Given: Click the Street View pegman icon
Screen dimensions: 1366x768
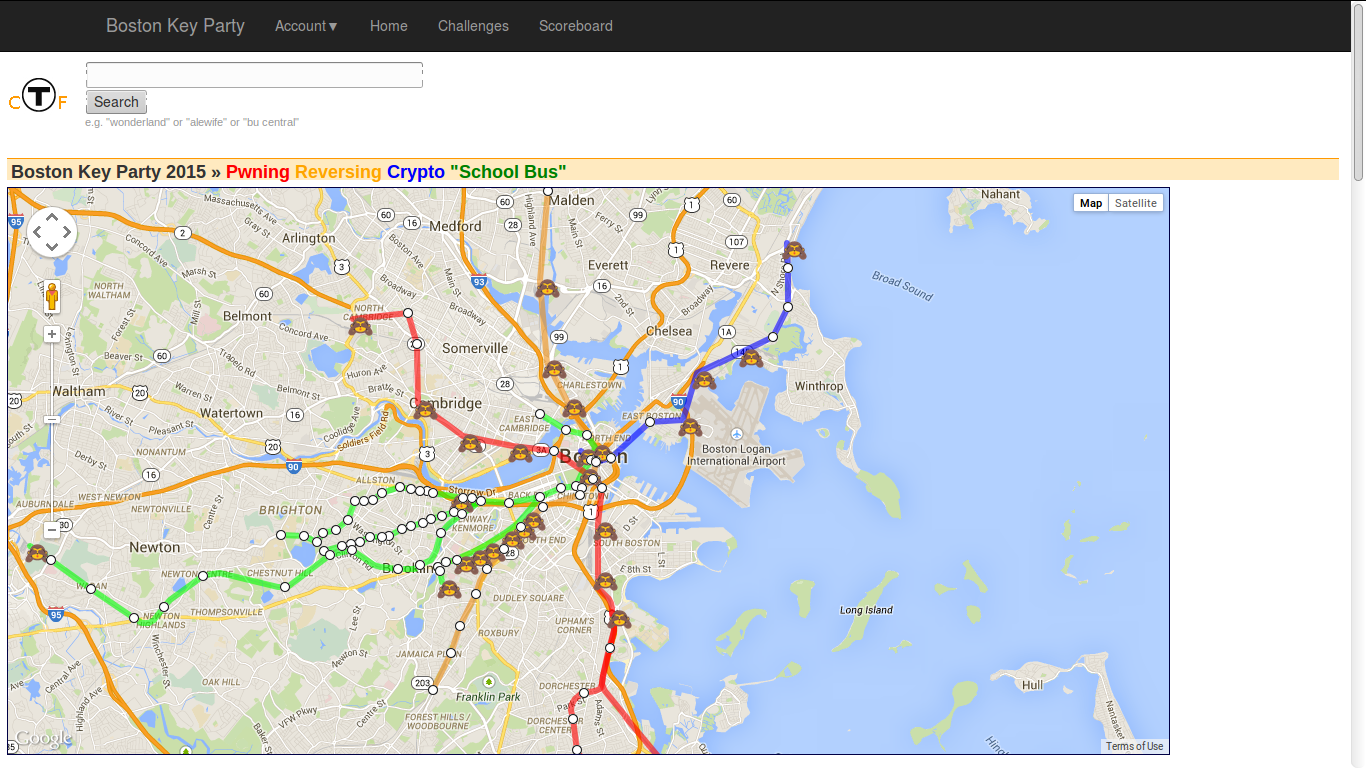Looking at the screenshot, I should [52, 296].
